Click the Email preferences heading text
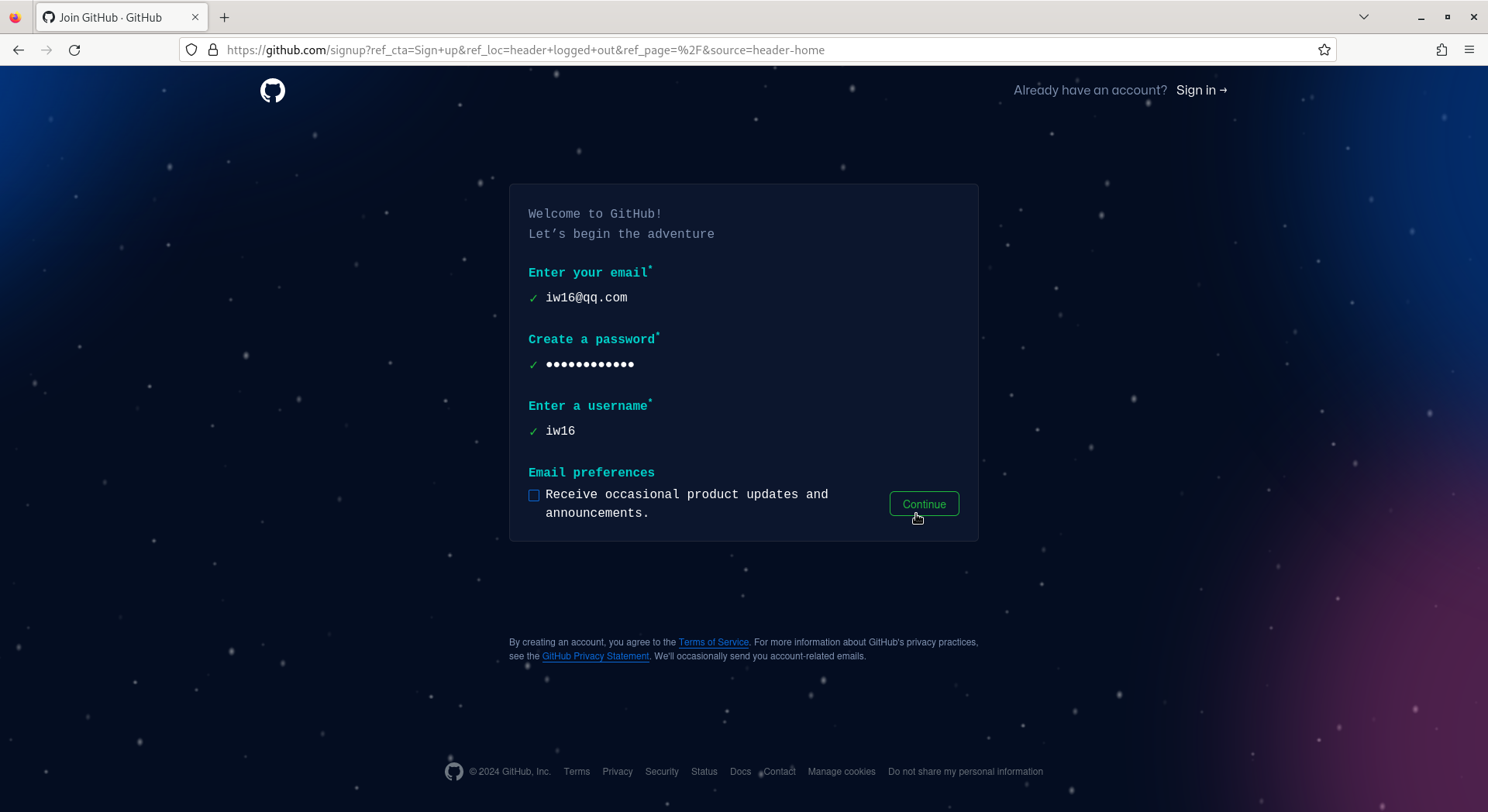Image resolution: width=1488 pixels, height=812 pixels. click(x=591, y=473)
